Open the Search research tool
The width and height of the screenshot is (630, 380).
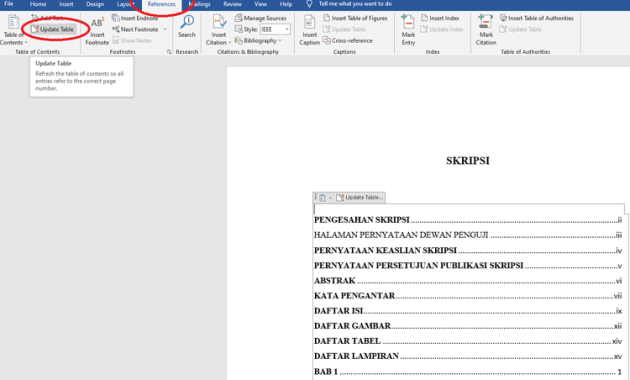coord(187,27)
